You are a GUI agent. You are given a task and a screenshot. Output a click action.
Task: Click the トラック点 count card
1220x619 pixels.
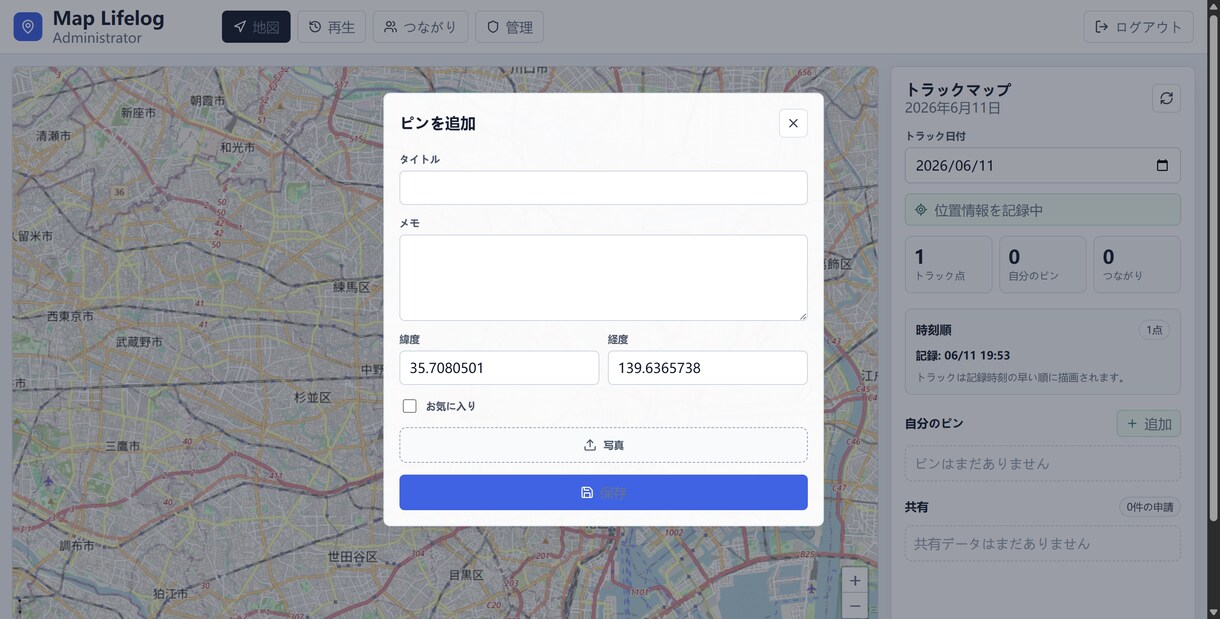pyautogui.click(x=948, y=265)
